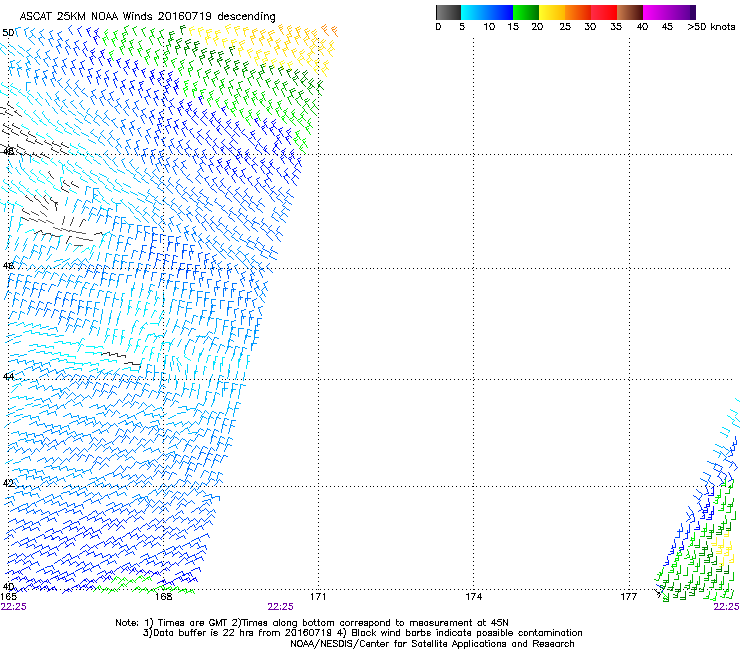This screenshot has height=650, width=740.
Task: Click the orange wind barbs at top of swath
Action: click(x=329, y=30)
